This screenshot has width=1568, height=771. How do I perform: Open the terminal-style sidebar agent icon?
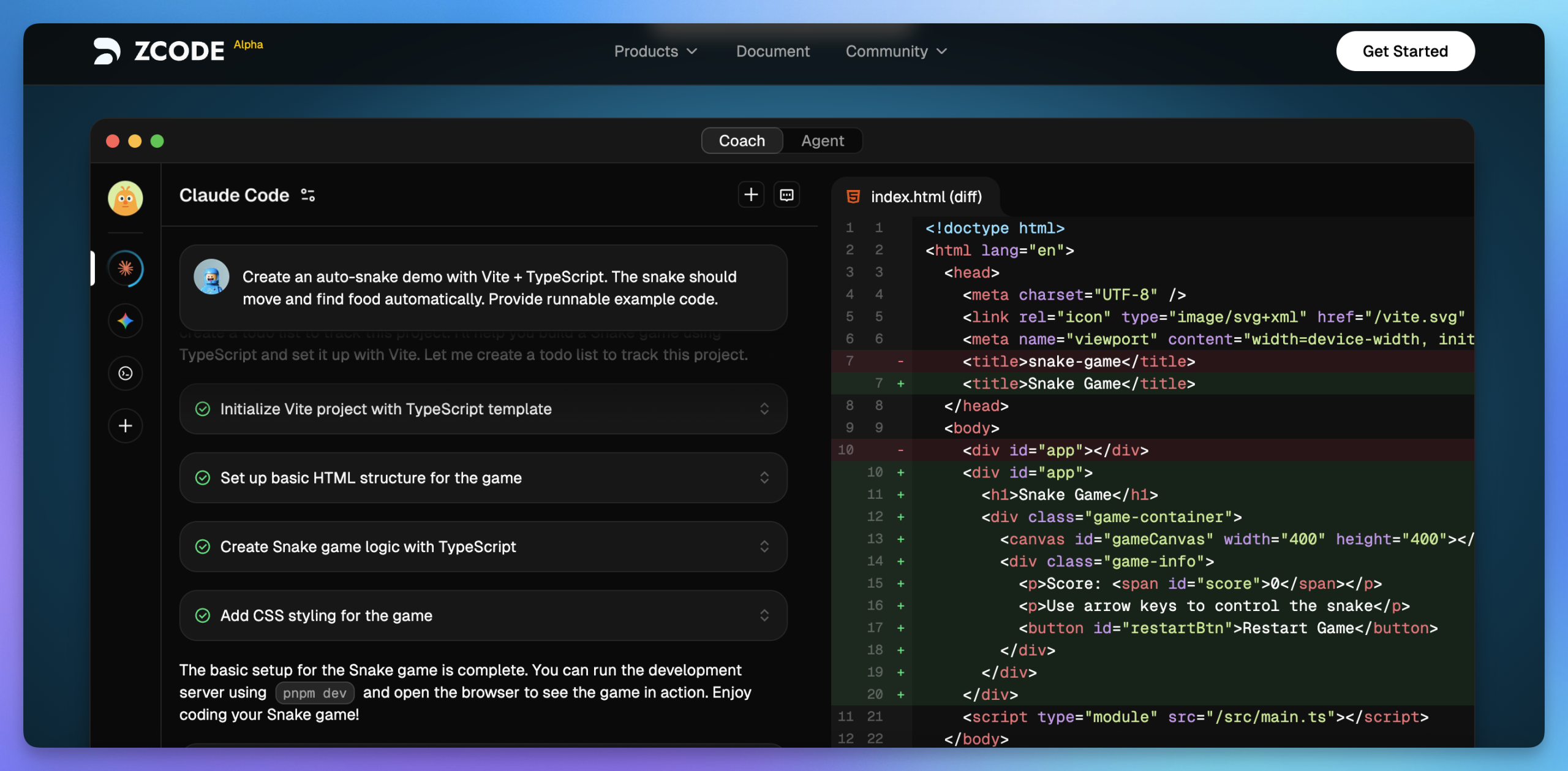pyautogui.click(x=126, y=373)
